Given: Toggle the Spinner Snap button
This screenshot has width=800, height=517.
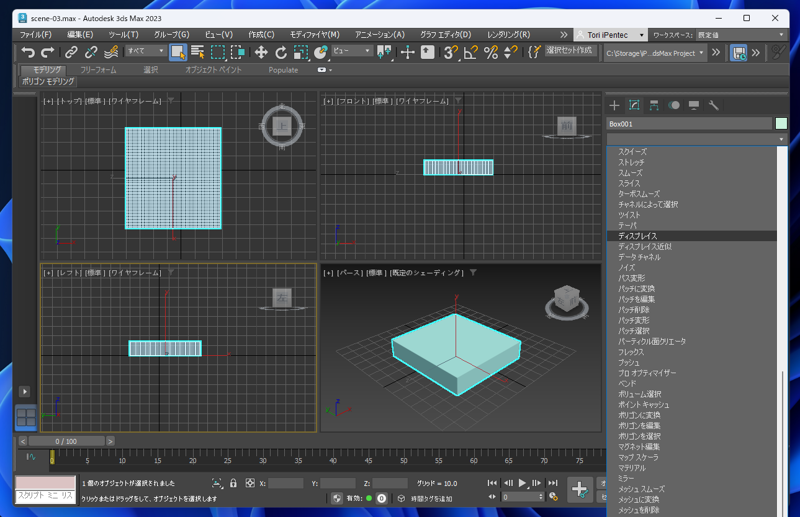Looking at the screenshot, I should 510,52.
